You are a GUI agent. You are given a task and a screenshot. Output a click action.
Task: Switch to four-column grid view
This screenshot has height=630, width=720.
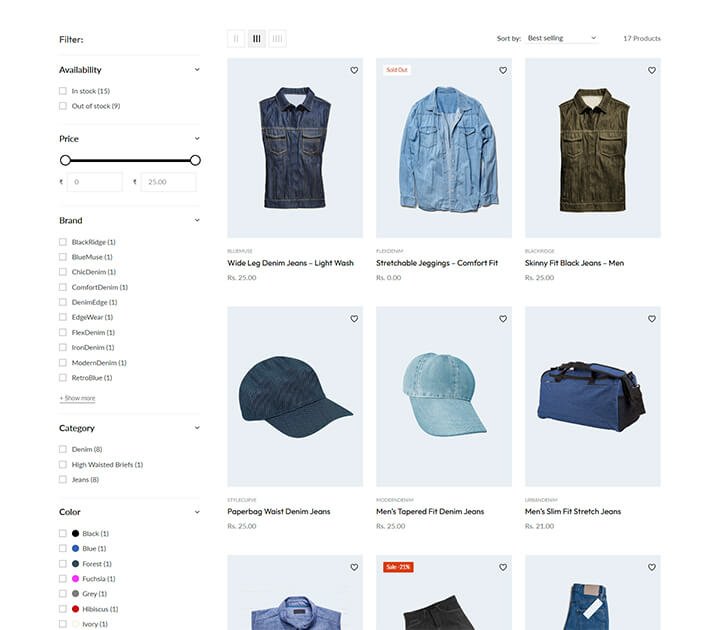pyautogui.click(x=277, y=39)
